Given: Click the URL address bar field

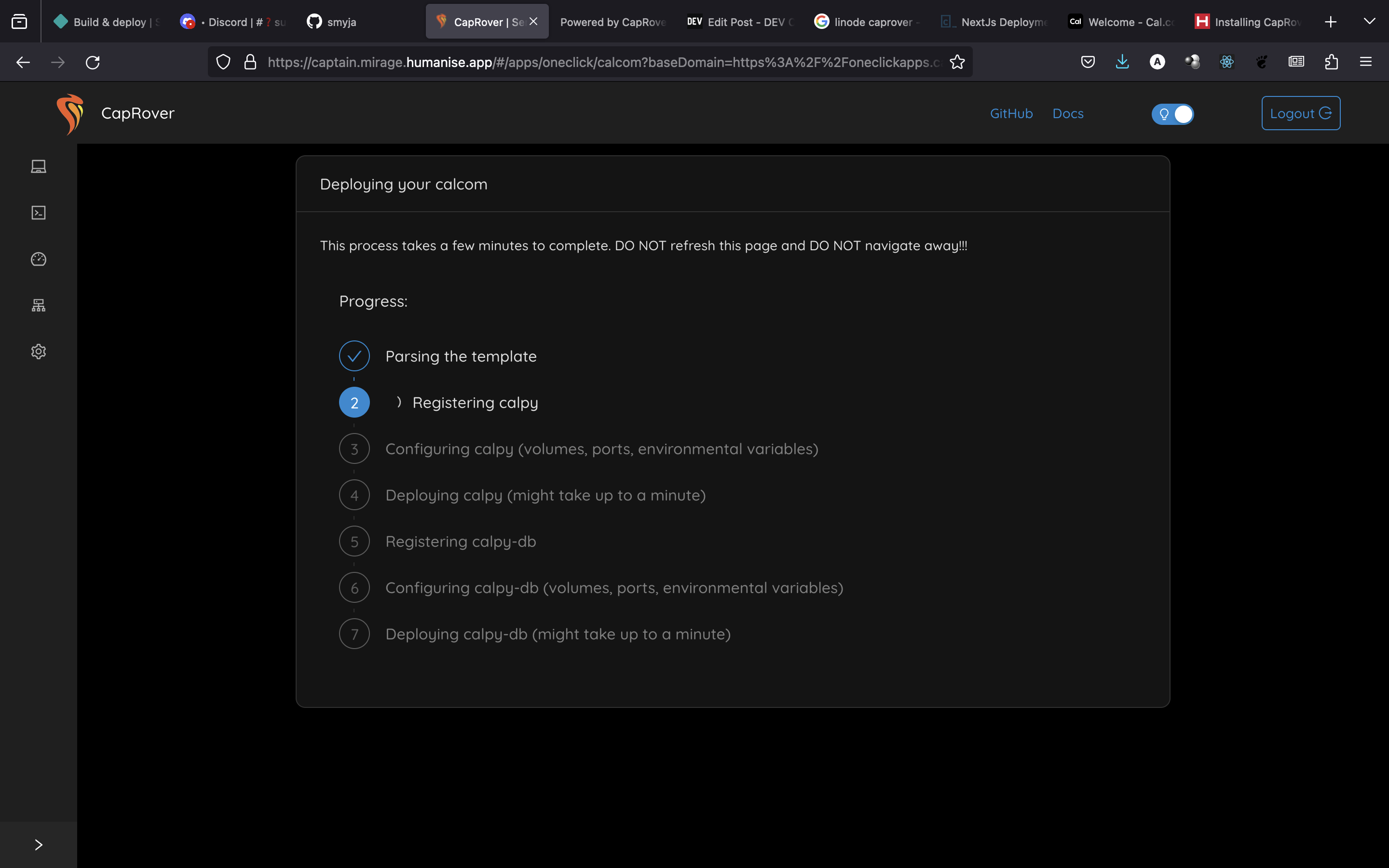Looking at the screenshot, I should 603,62.
